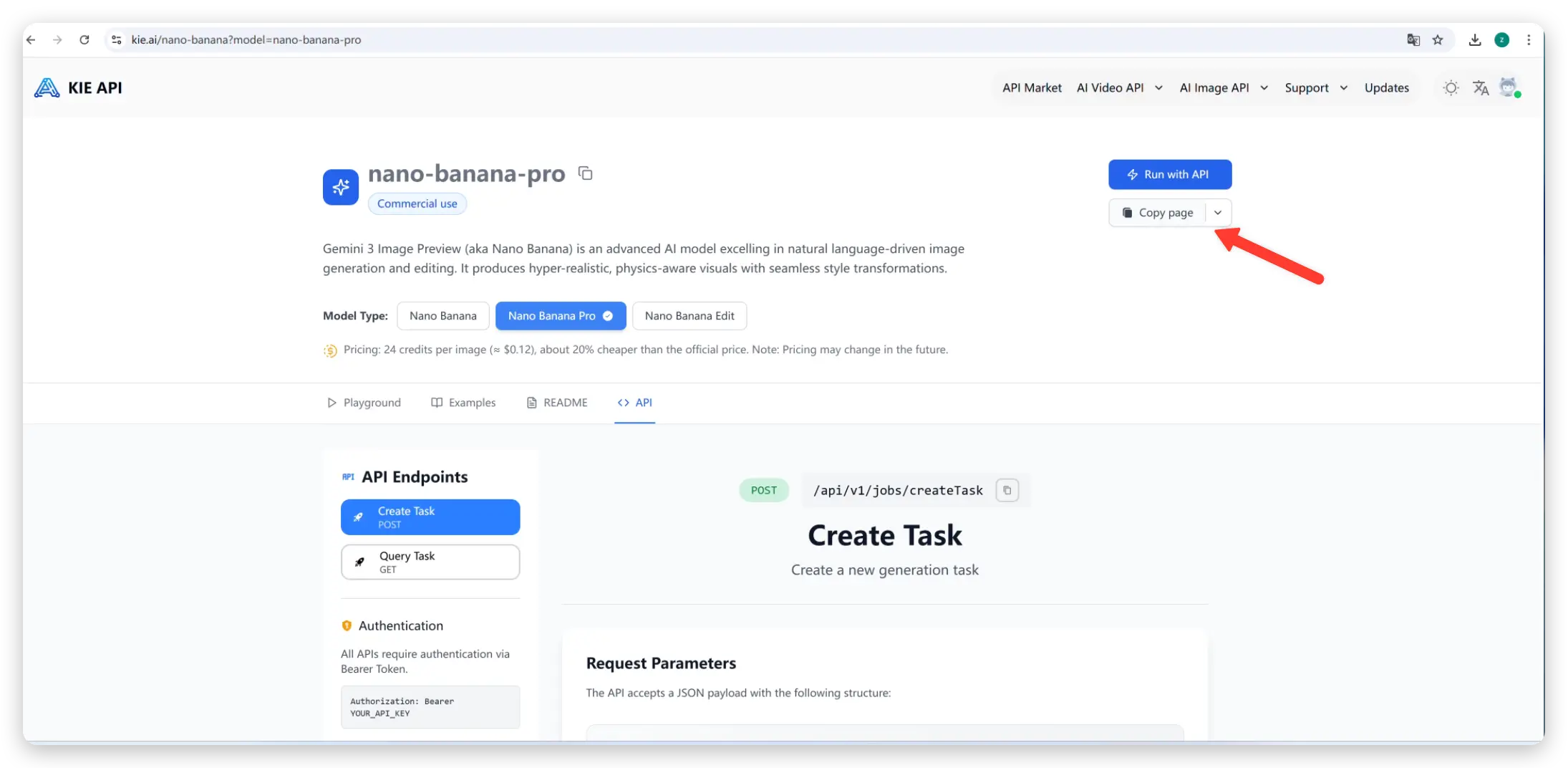Toggle light/dark theme sun icon
This screenshot has width=1568, height=768.
1451,87
